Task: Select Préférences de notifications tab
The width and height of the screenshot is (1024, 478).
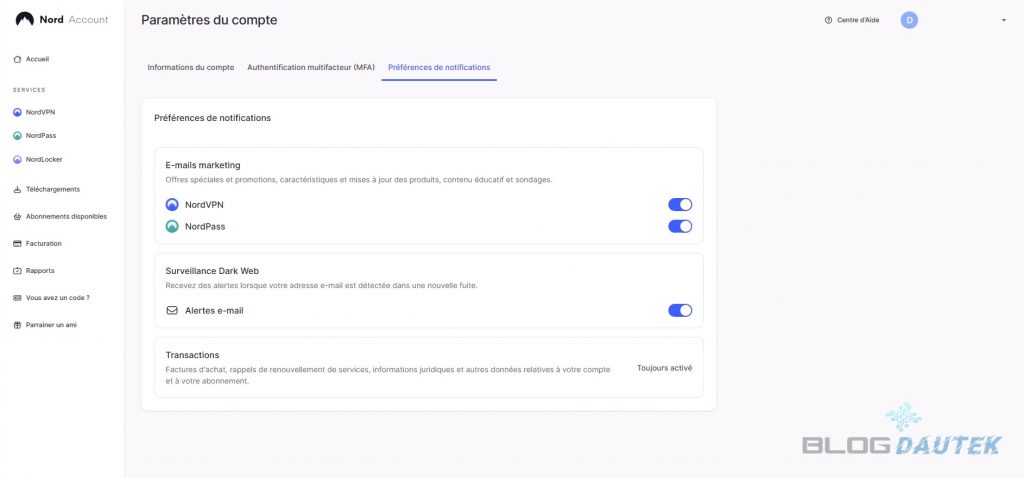Action: pos(439,67)
